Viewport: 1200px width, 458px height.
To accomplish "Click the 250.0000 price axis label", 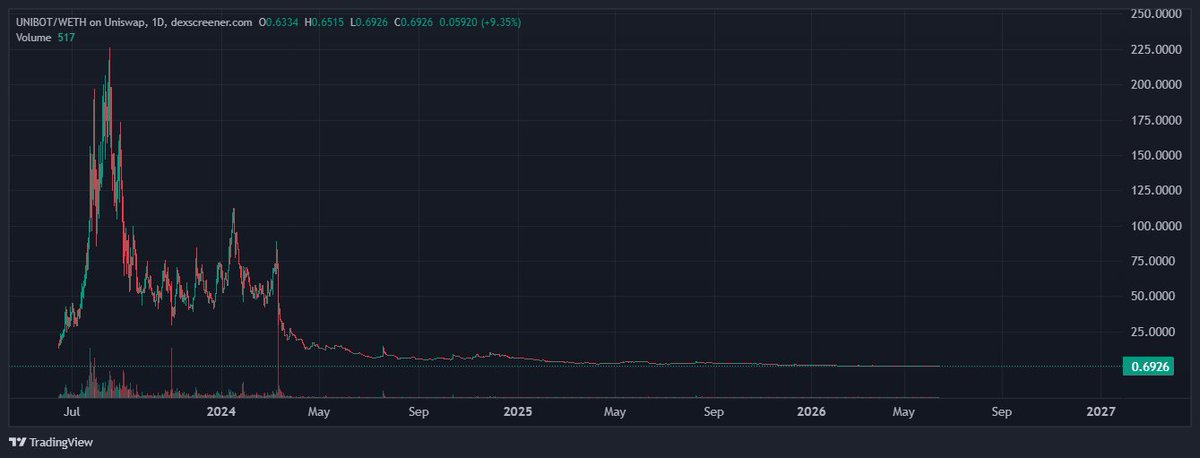I will (1156, 14).
